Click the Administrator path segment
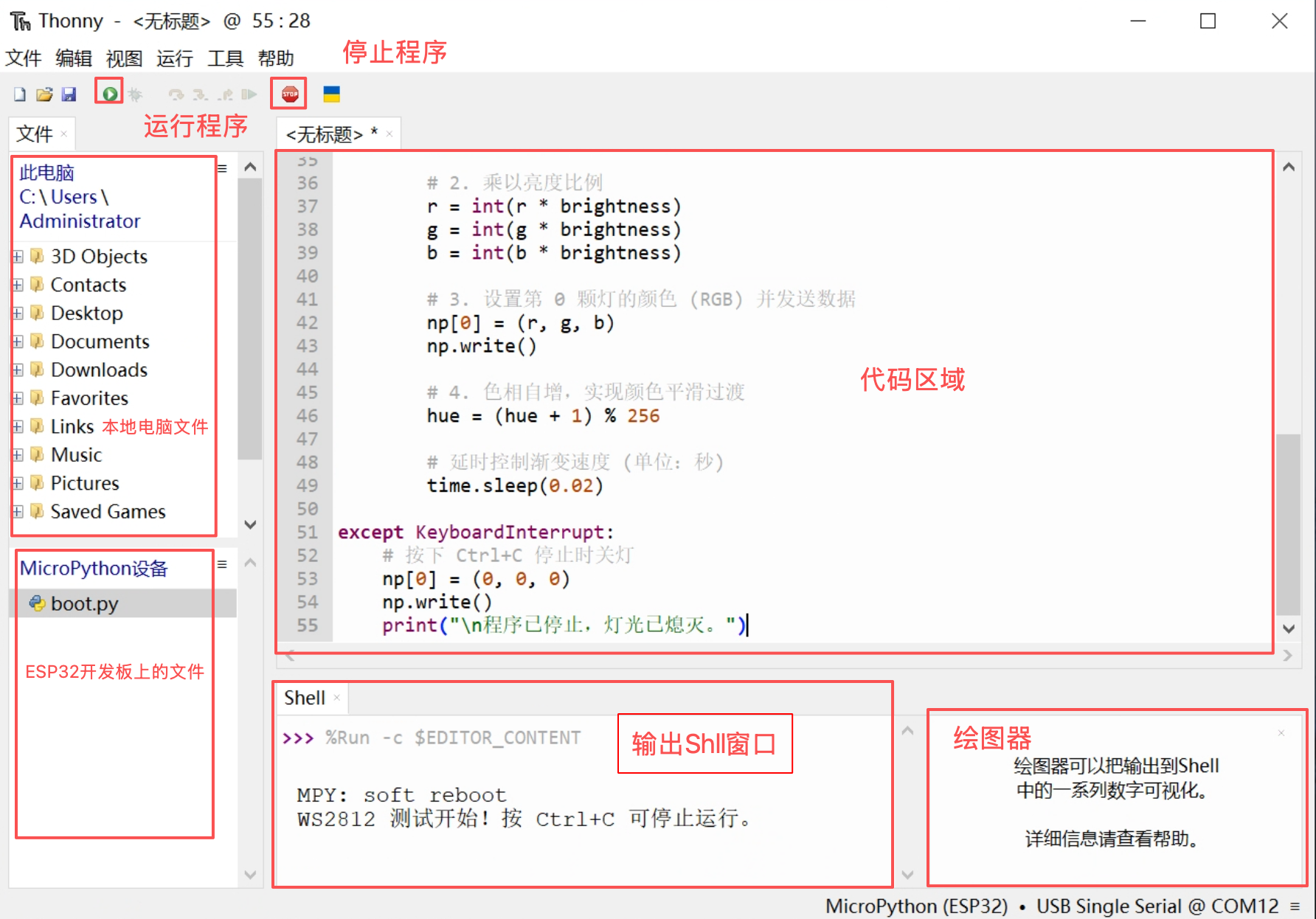1316x919 pixels. pyautogui.click(x=80, y=221)
